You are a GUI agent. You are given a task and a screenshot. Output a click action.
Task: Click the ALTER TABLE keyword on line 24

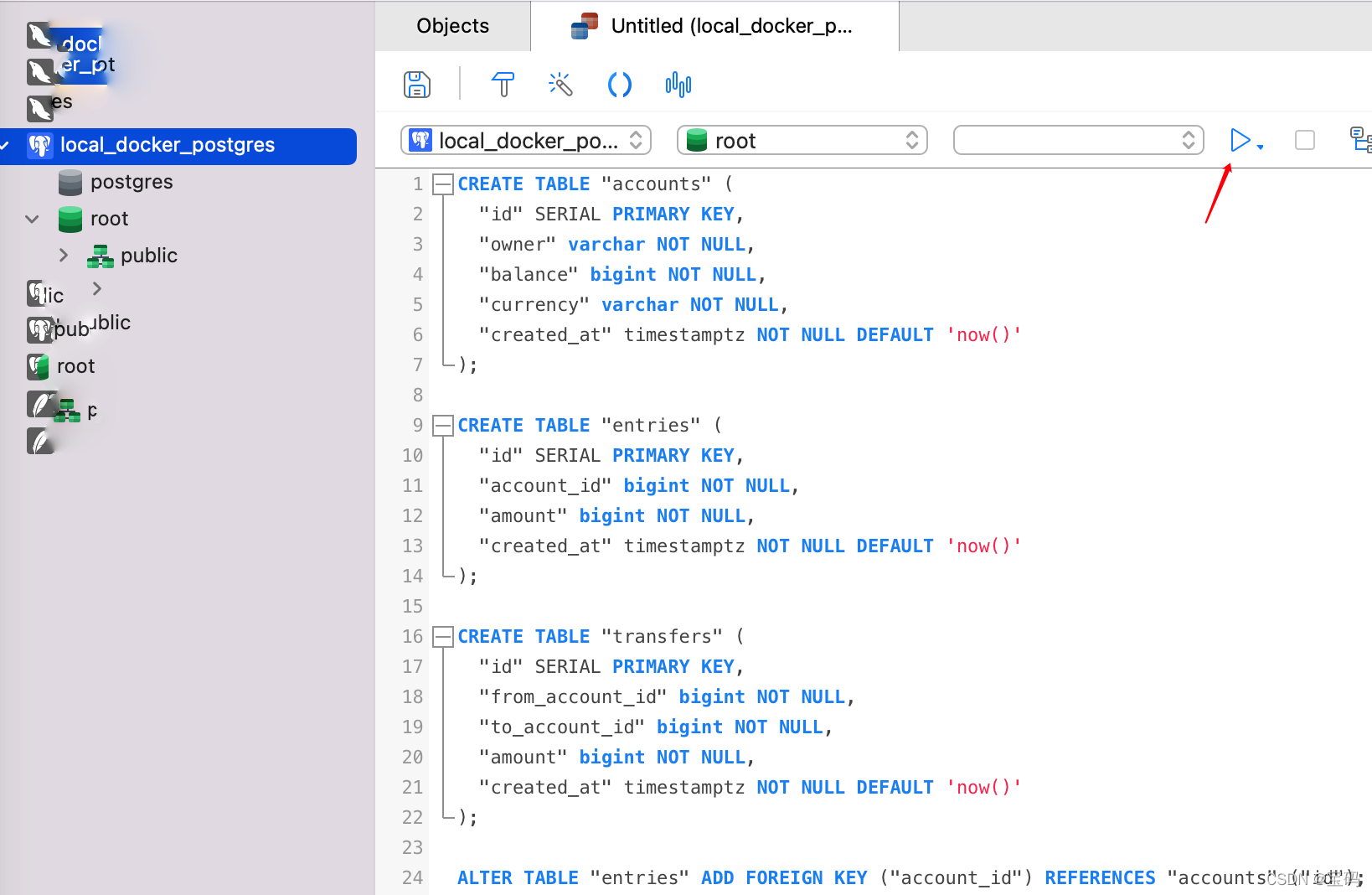(518, 877)
